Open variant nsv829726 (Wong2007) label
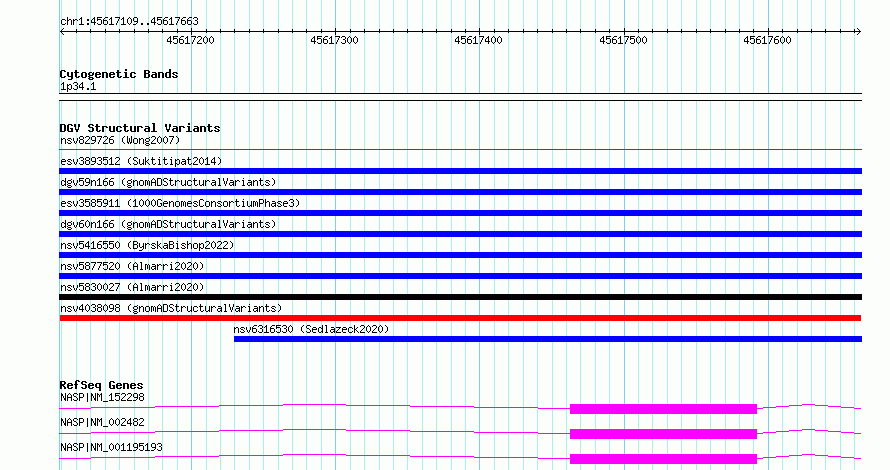890x470 pixels. [x=120, y=140]
